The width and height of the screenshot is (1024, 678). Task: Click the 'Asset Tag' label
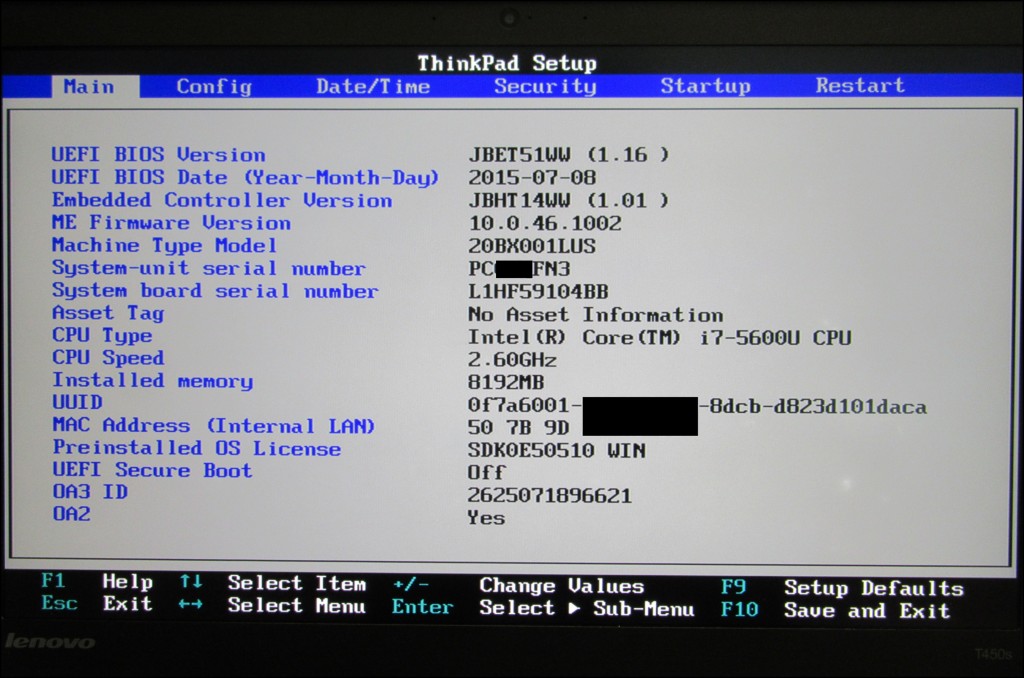click(108, 314)
